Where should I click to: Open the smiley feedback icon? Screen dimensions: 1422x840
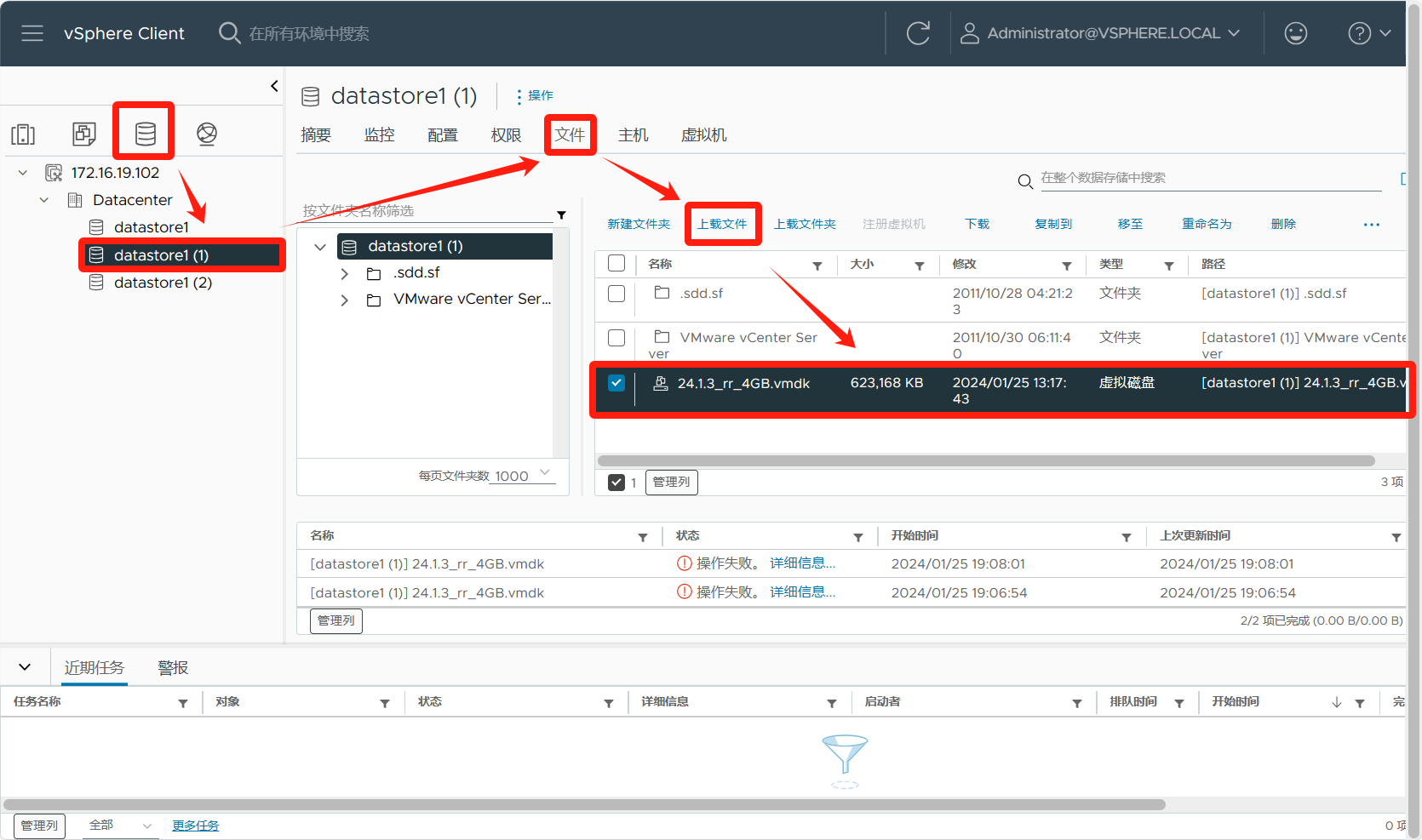click(1295, 33)
